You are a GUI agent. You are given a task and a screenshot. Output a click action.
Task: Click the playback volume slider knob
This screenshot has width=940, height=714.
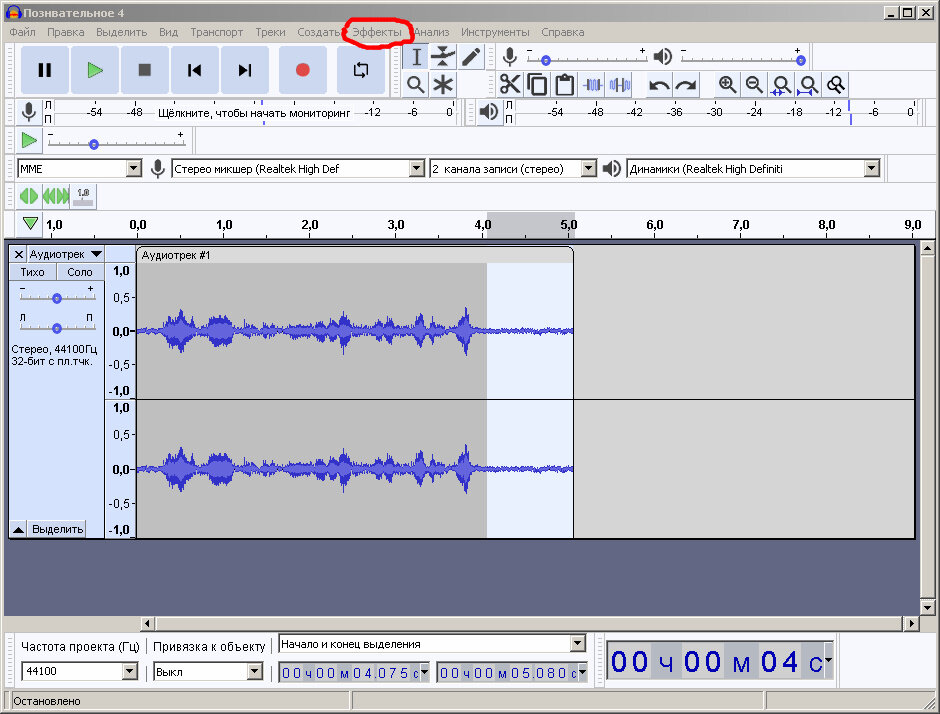coord(800,60)
